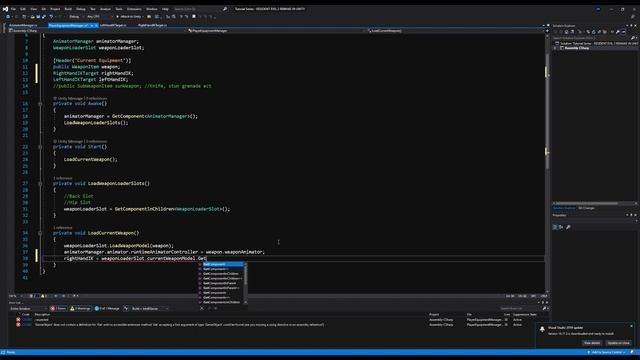Click the Solution Explorer Home icon
Screen dimensions: 640x360
567,31
